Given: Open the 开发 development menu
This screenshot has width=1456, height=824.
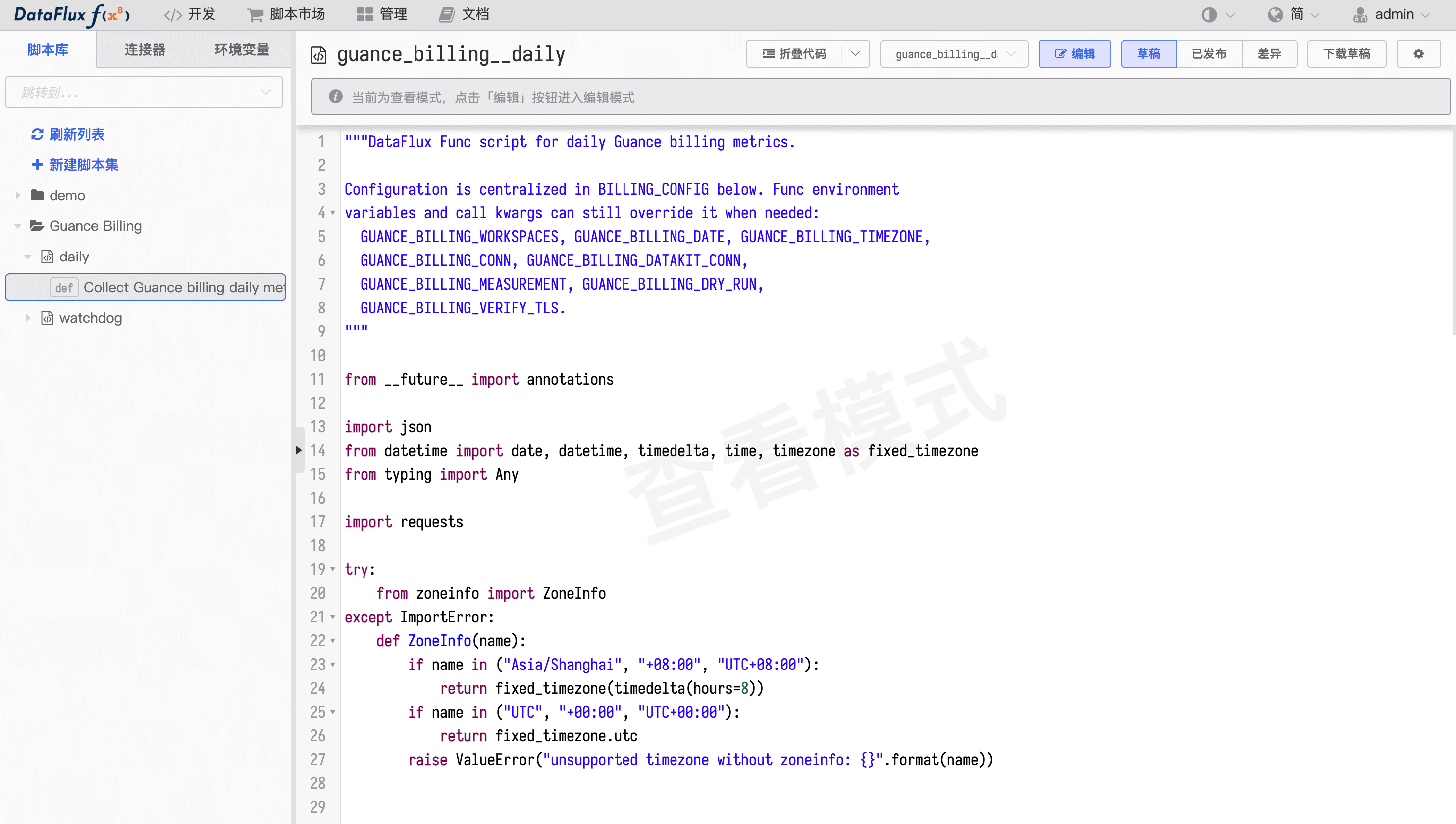Looking at the screenshot, I should 190,15.
